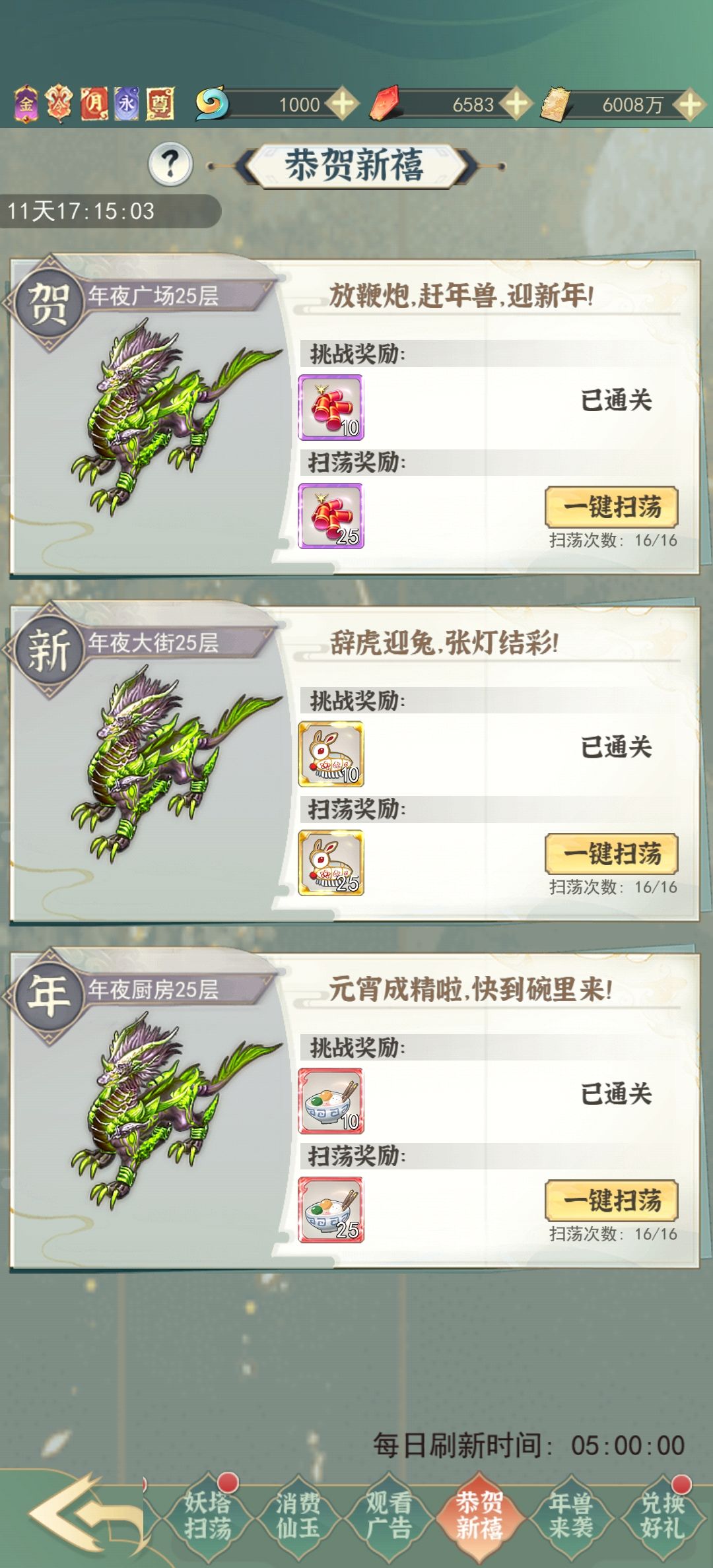Switch to the 妖塔扫荡 tab
The height and width of the screenshot is (1568, 713).
point(208,1515)
